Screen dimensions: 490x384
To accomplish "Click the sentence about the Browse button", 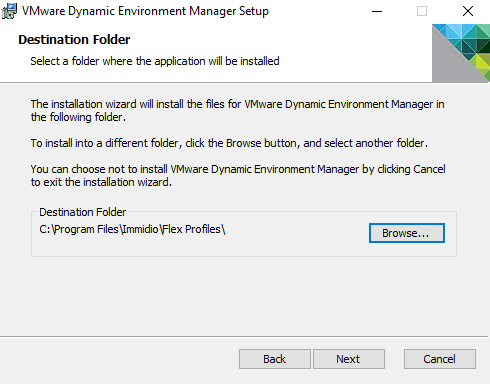I will [x=229, y=143].
